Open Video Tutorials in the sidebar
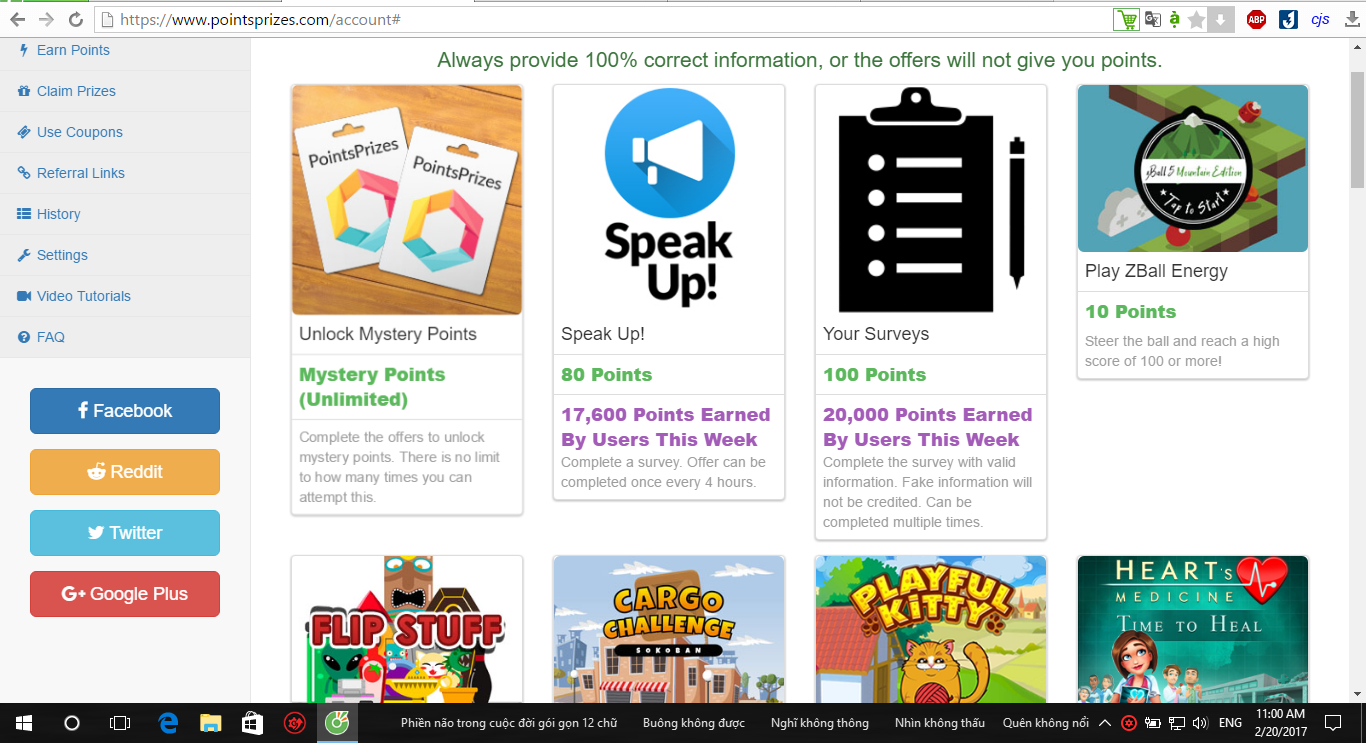 click(x=125, y=296)
